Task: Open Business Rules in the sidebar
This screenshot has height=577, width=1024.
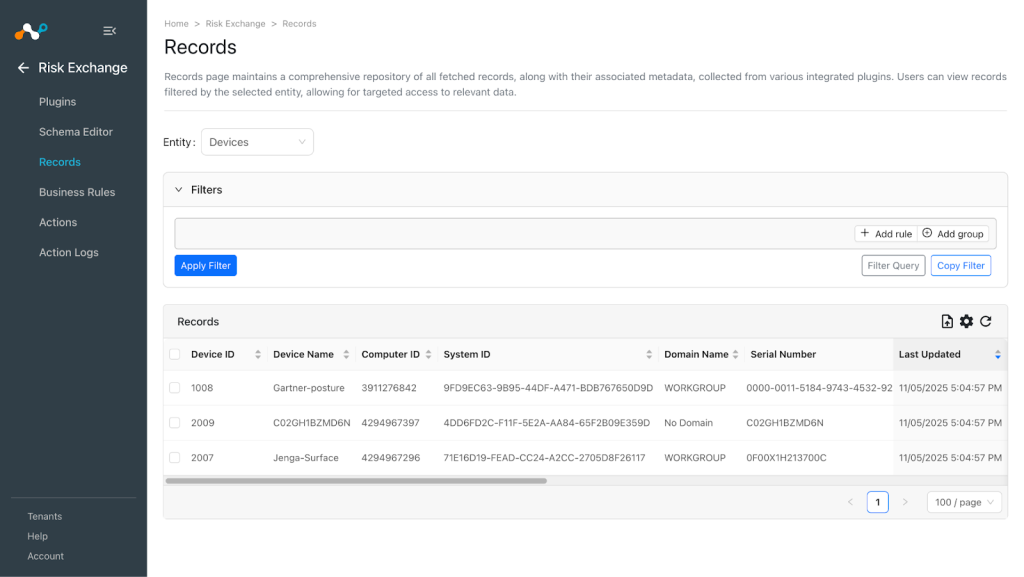Action: tap(77, 192)
